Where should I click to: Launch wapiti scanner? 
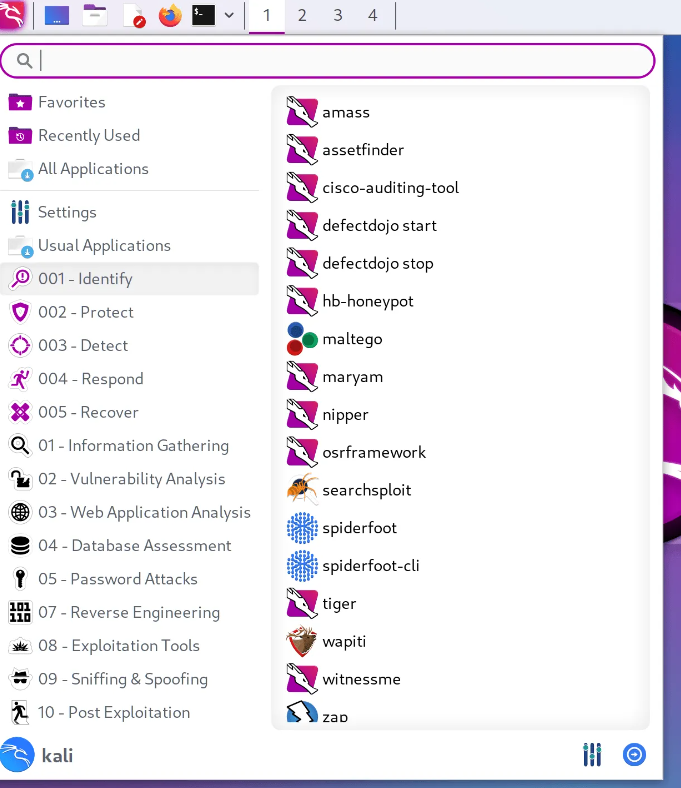pos(460,641)
